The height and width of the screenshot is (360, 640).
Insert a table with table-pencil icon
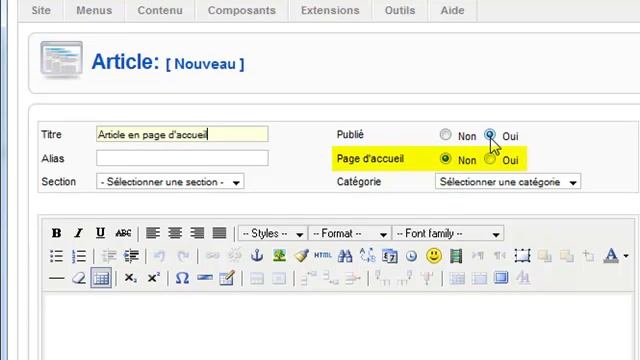[x=227, y=278]
